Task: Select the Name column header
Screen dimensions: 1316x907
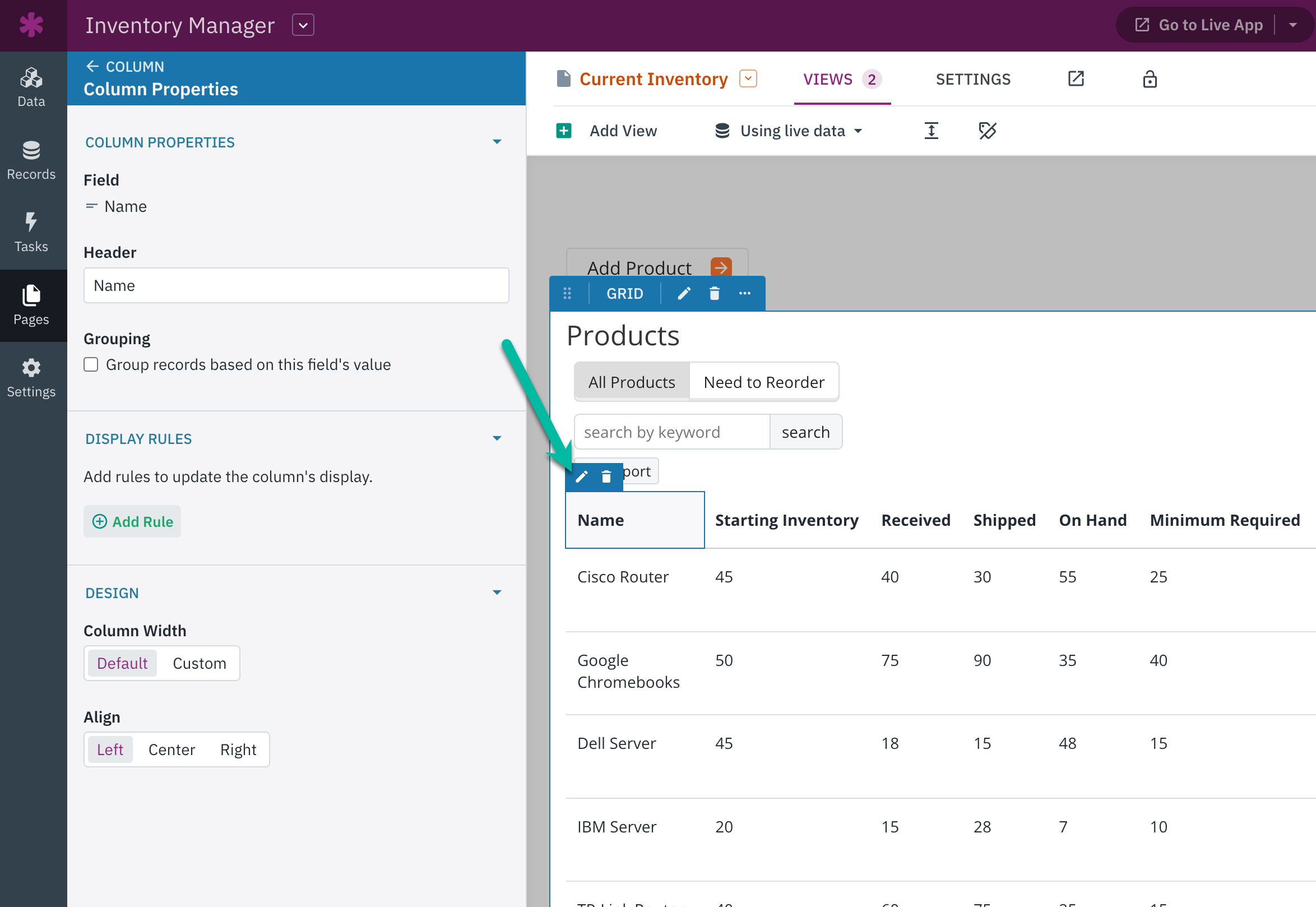Action: point(634,520)
